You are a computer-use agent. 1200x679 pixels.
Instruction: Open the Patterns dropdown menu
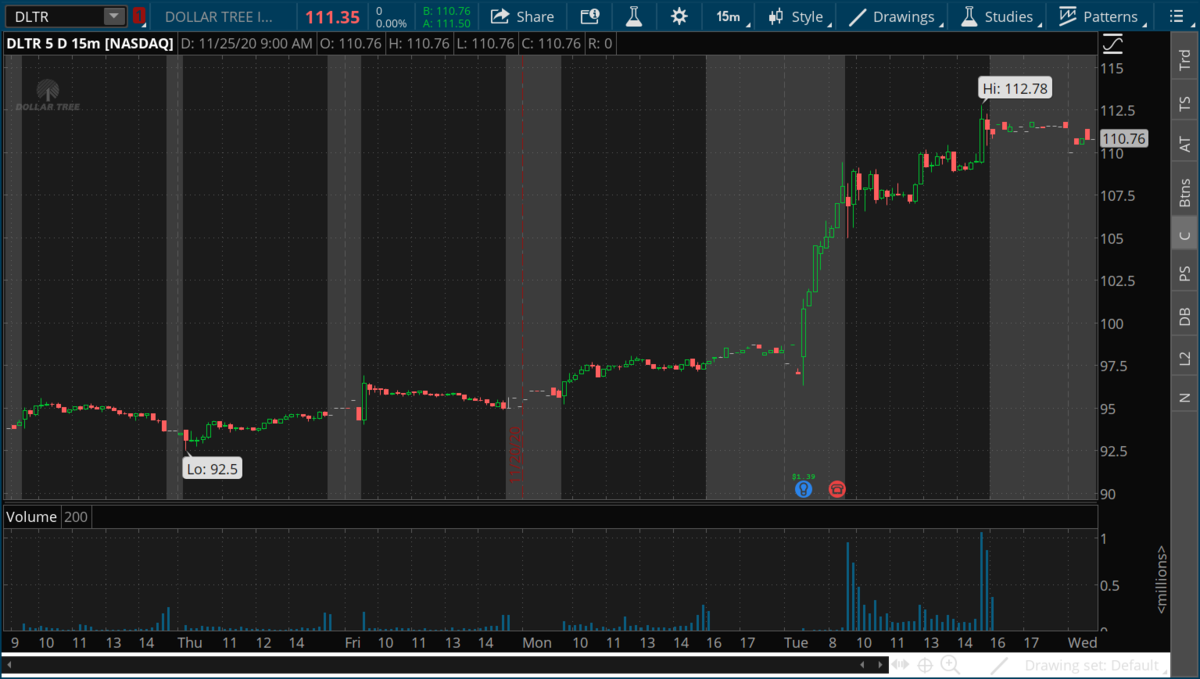coord(1102,16)
